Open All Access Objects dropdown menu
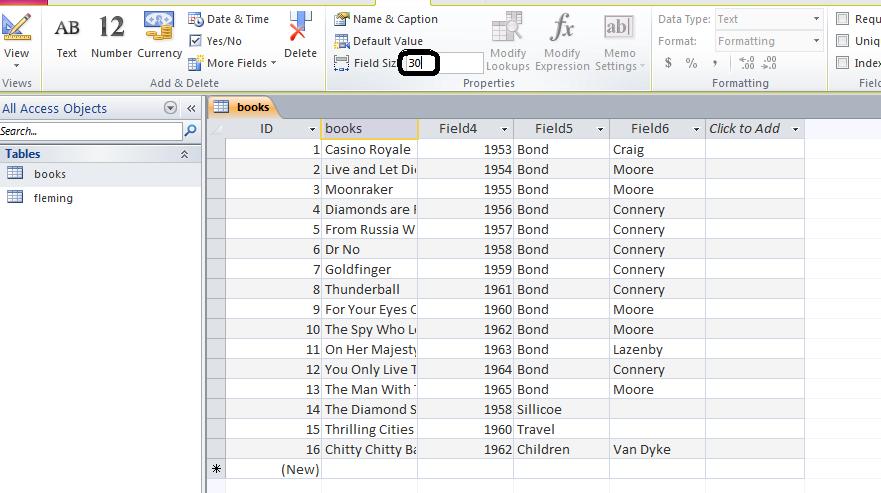Image resolution: width=881 pixels, height=493 pixels. point(170,108)
